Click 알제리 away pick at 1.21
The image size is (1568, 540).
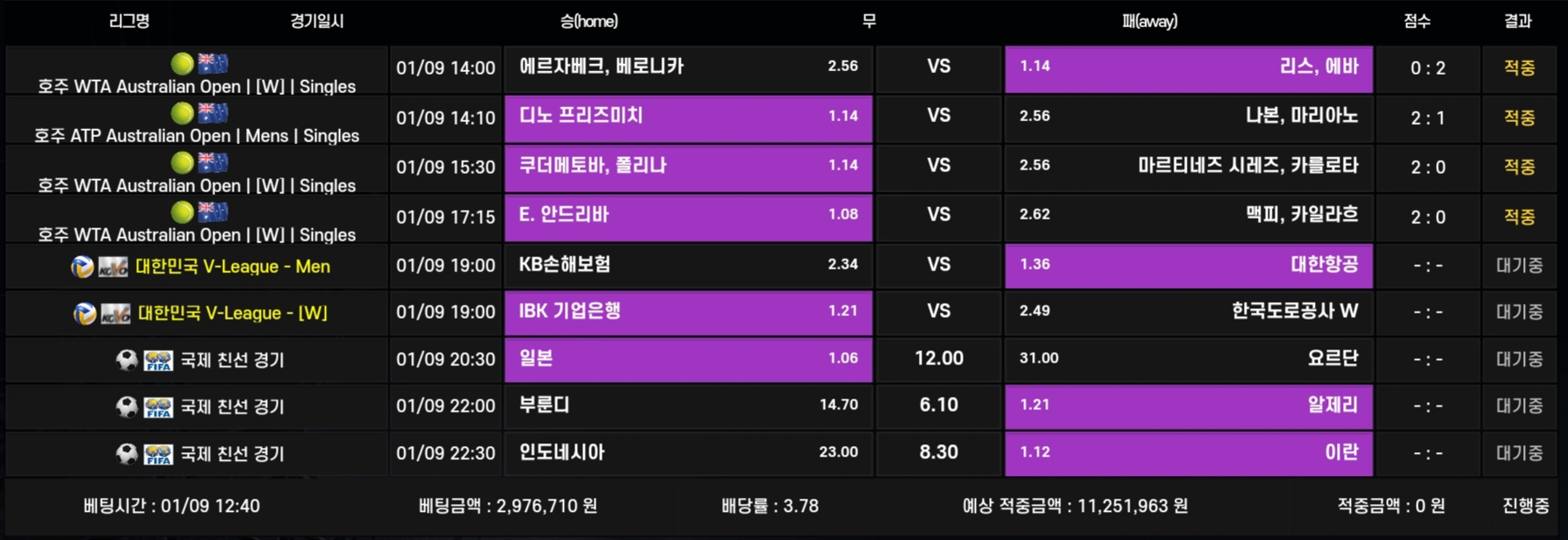(1189, 407)
